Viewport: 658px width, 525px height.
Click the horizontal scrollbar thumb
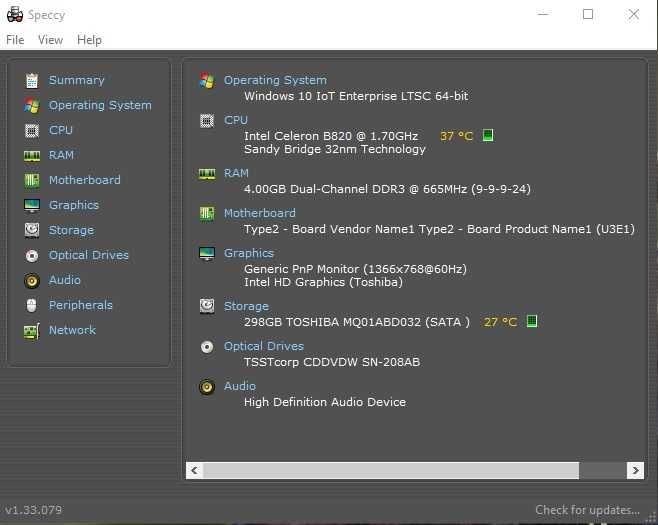coord(391,470)
